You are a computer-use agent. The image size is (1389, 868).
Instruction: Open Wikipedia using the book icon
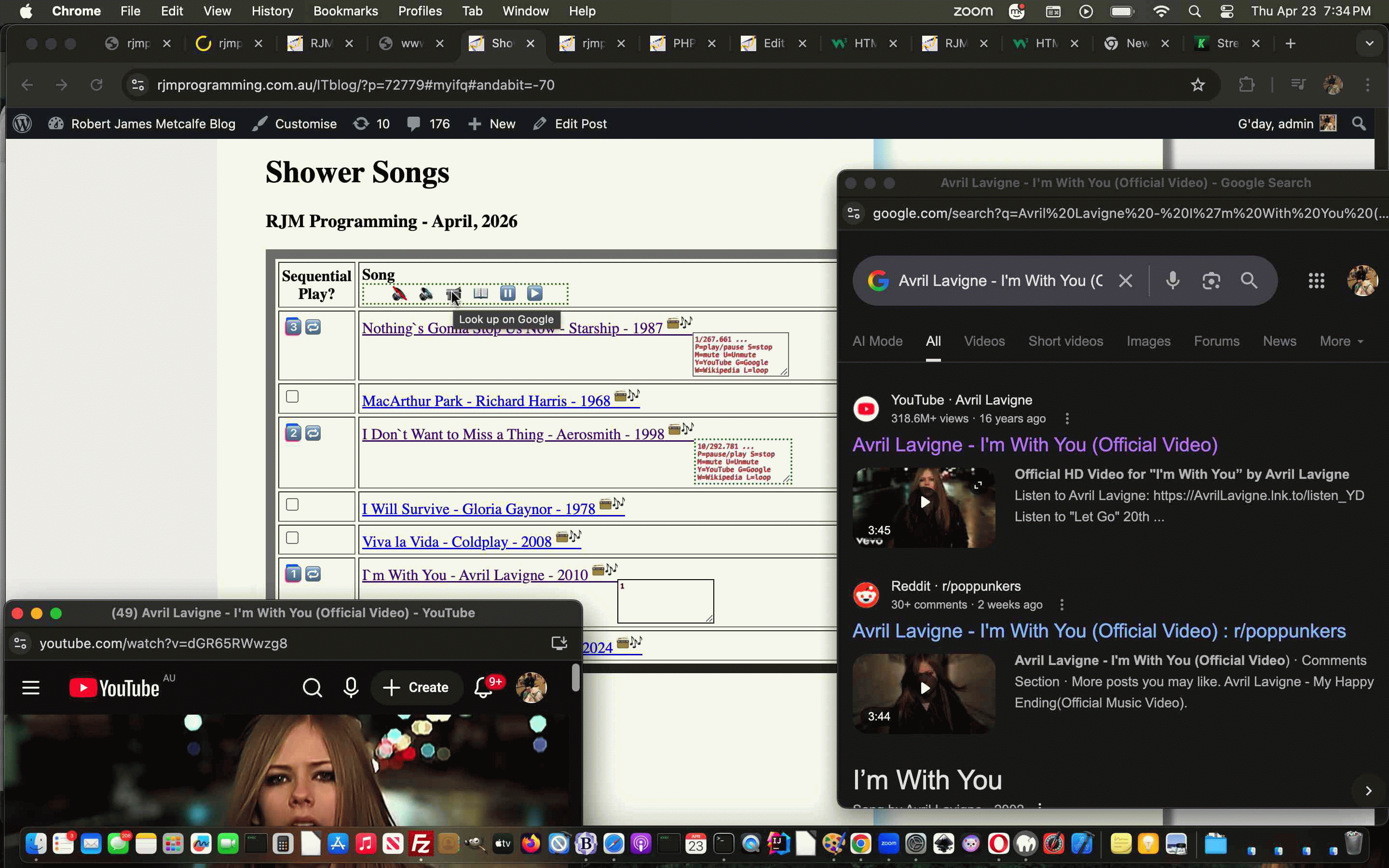pos(480,293)
